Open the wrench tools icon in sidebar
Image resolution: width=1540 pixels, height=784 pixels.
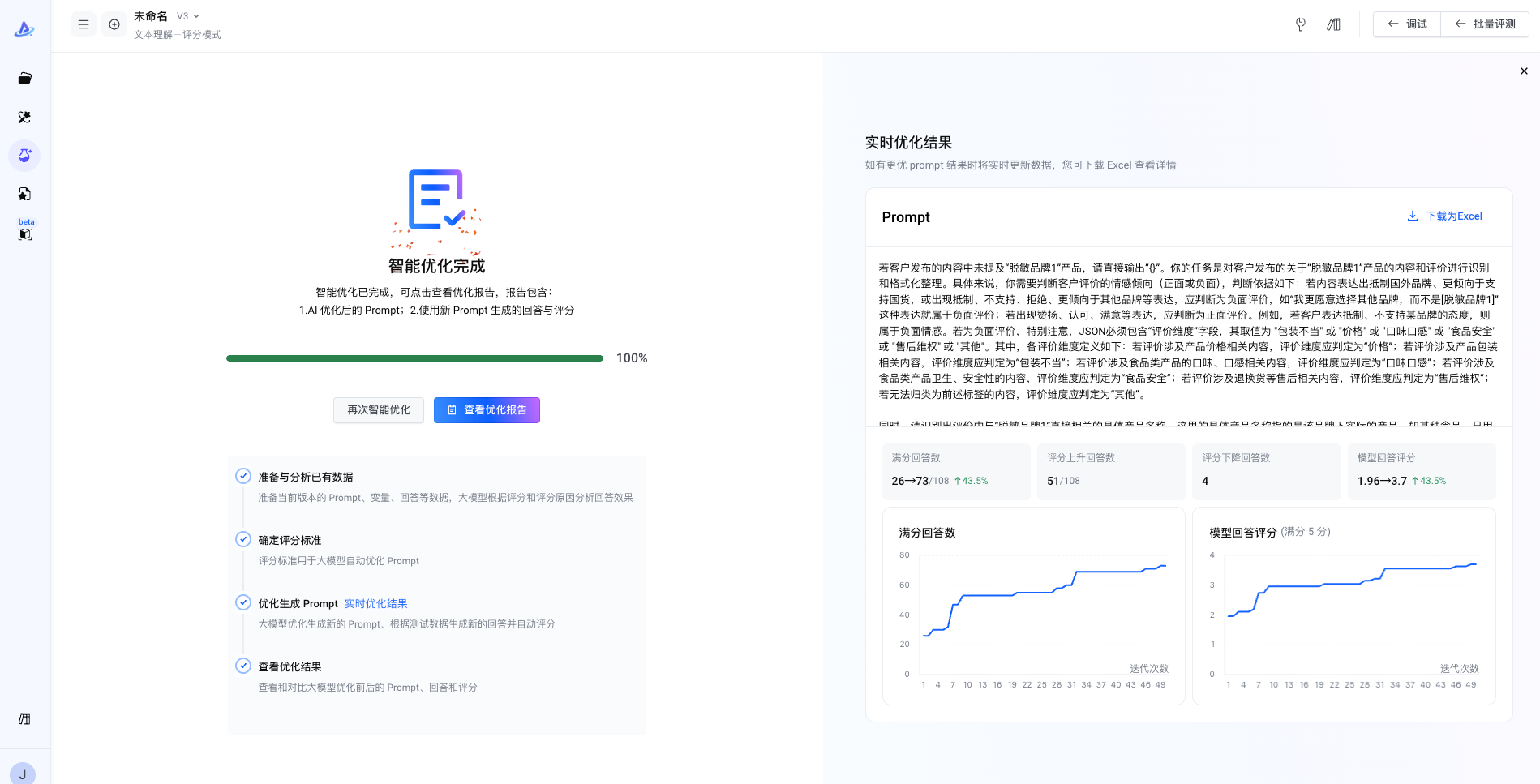(24, 118)
